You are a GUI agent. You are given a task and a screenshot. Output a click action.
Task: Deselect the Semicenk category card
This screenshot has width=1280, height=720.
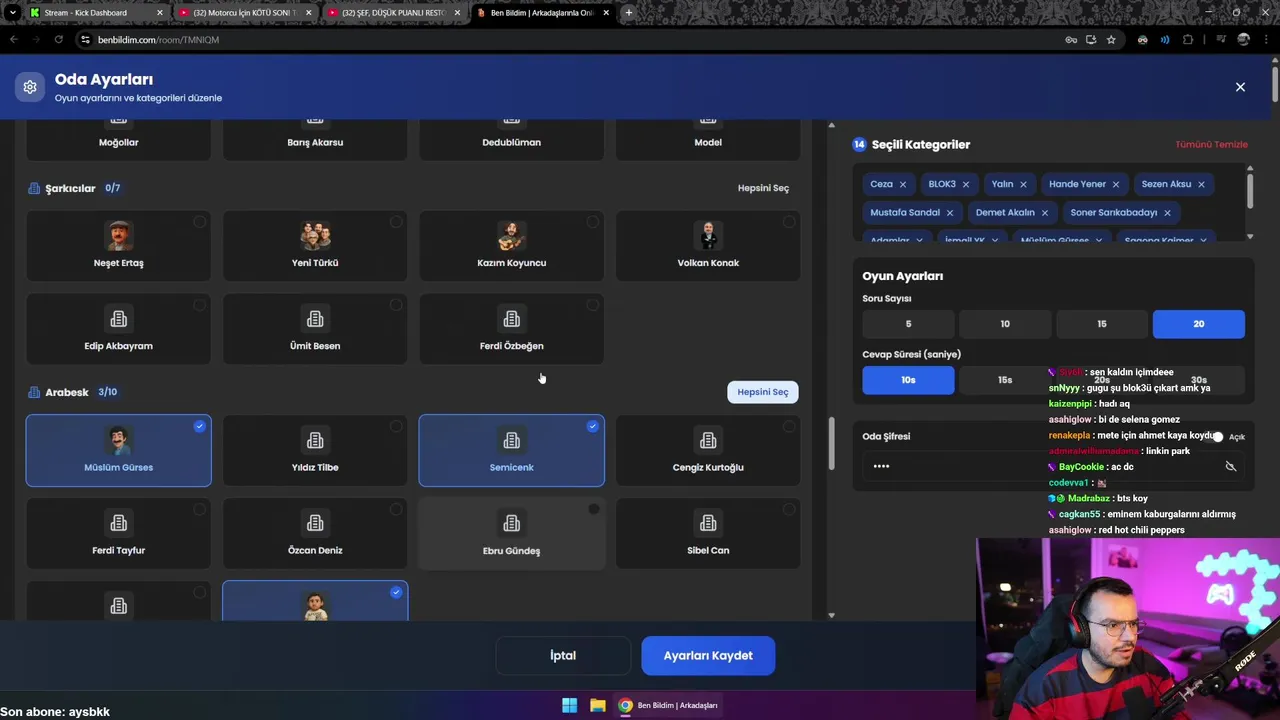coord(511,450)
